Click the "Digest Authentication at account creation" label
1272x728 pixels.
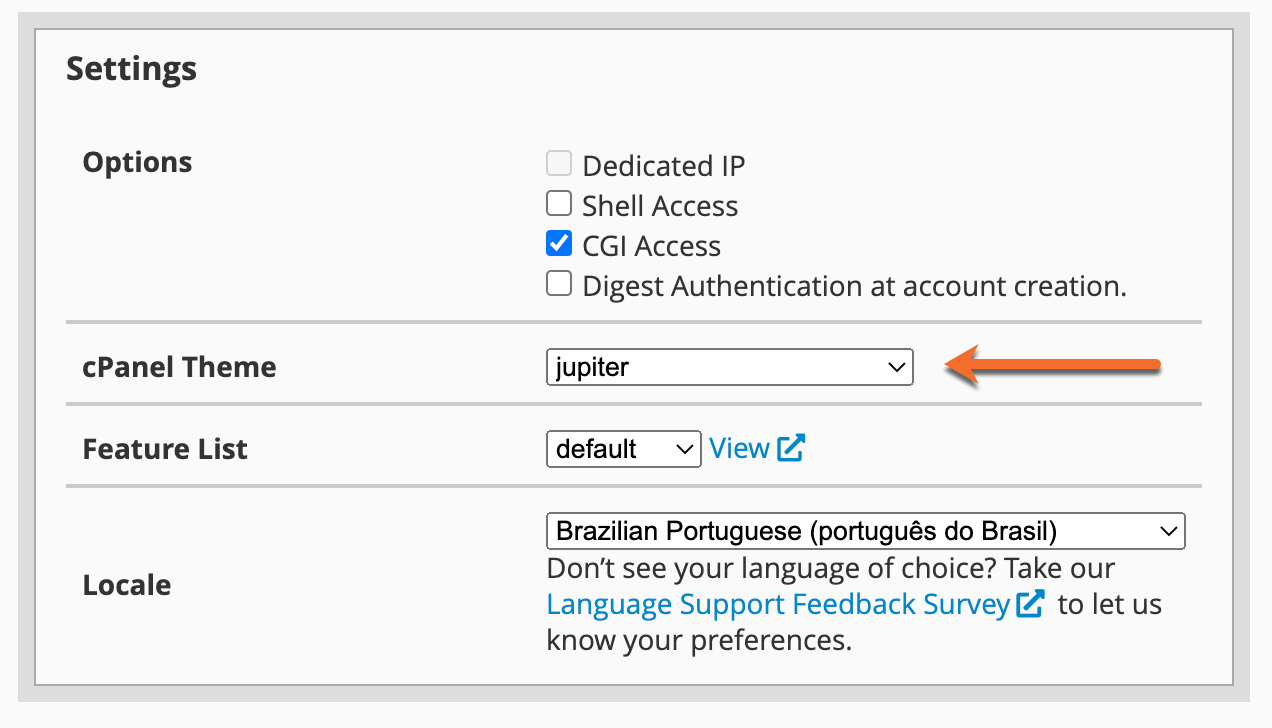point(854,287)
